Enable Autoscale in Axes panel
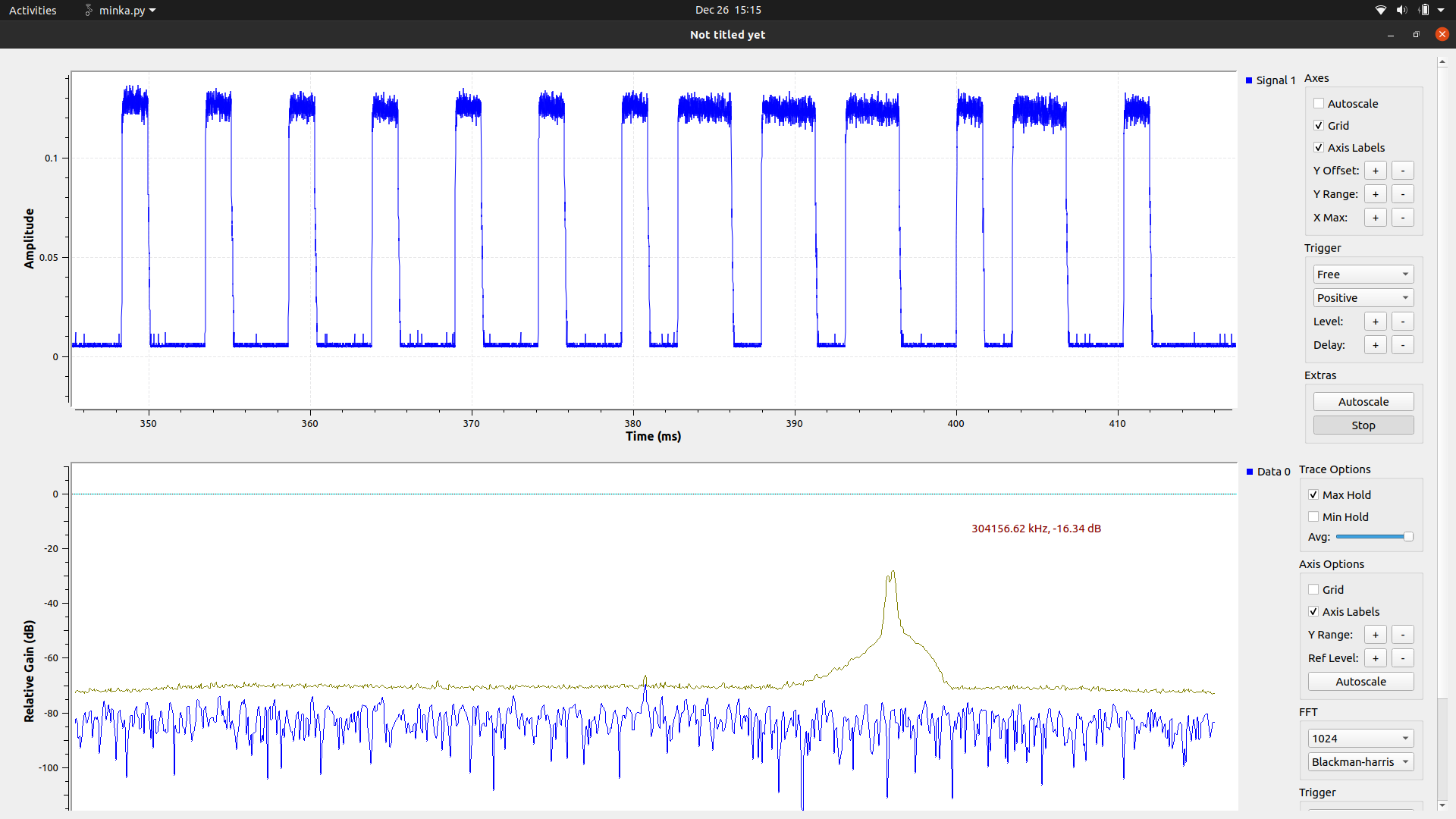Screen dimensions: 1456x819 pyautogui.click(x=1318, y=103)
